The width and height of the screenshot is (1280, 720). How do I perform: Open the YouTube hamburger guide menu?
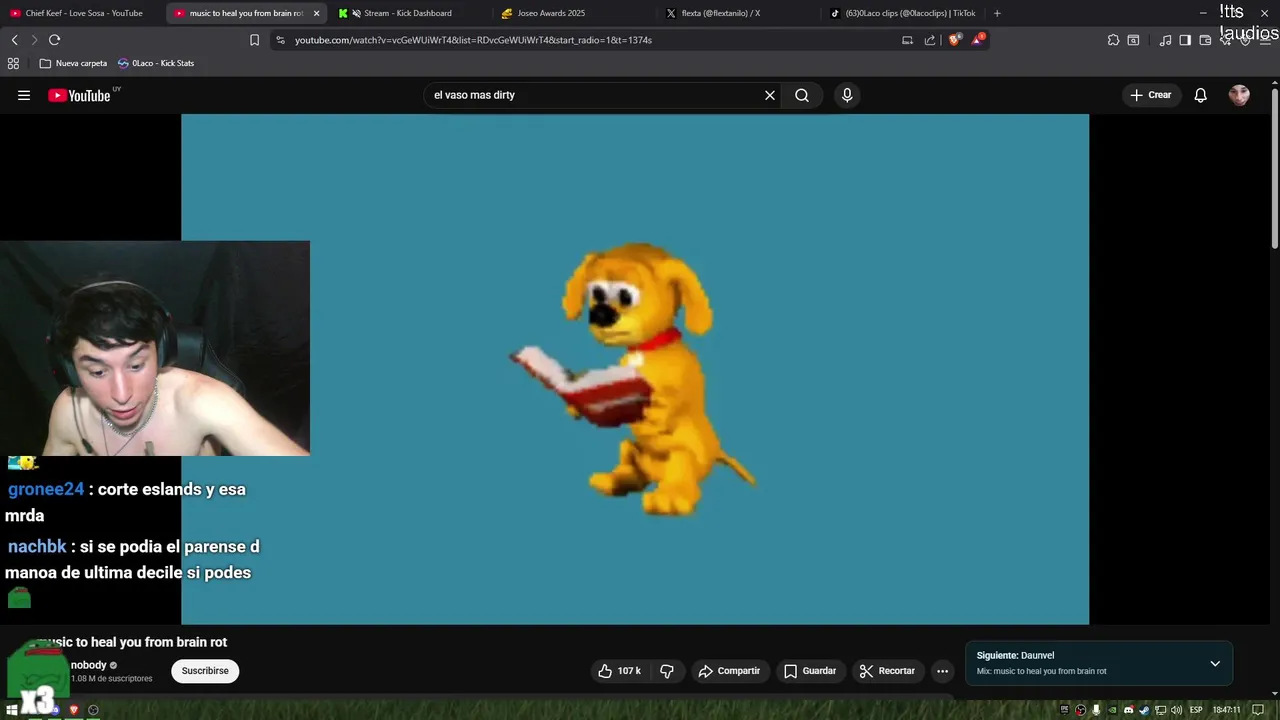point(24,95)
